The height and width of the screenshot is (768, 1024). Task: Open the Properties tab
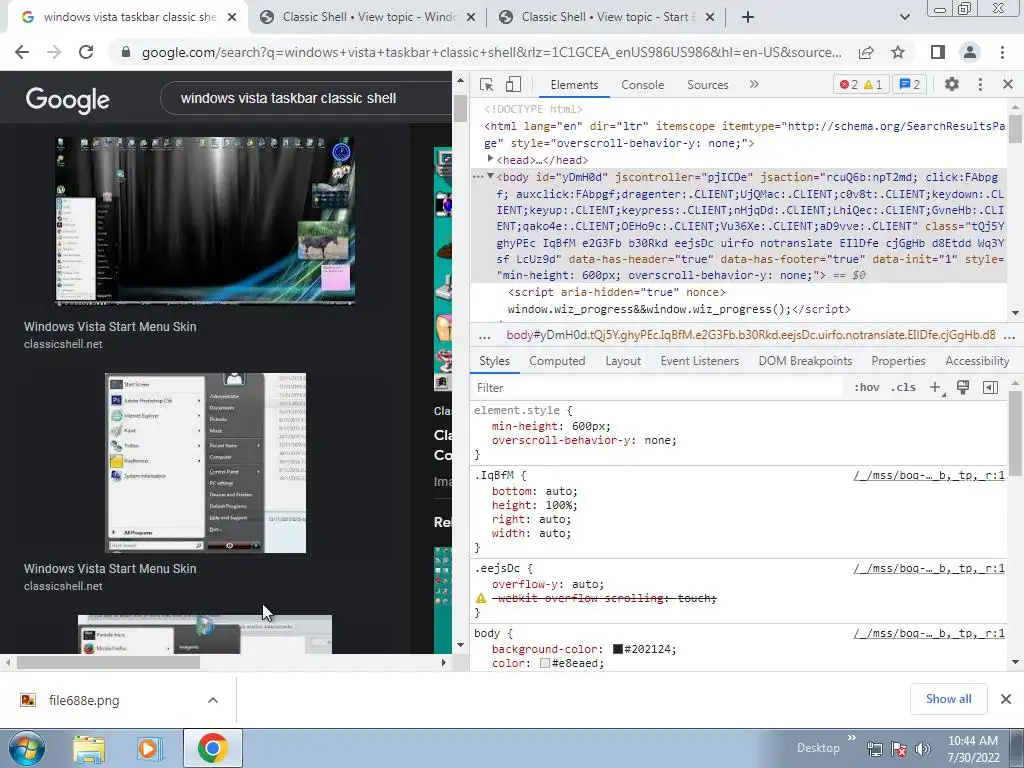898,361
